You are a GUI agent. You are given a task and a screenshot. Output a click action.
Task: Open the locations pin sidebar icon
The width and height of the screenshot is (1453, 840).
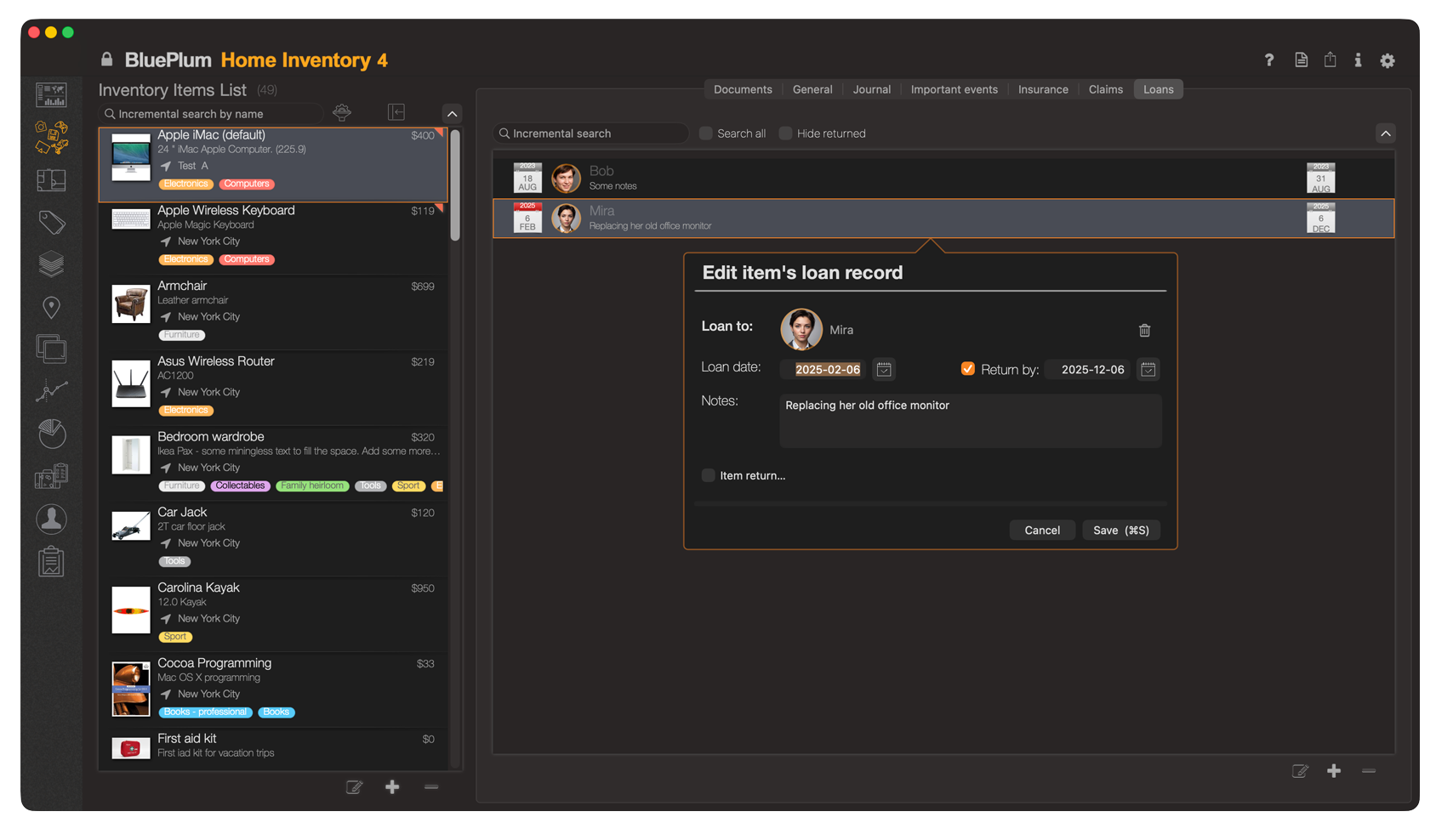(x=51, y=307)
